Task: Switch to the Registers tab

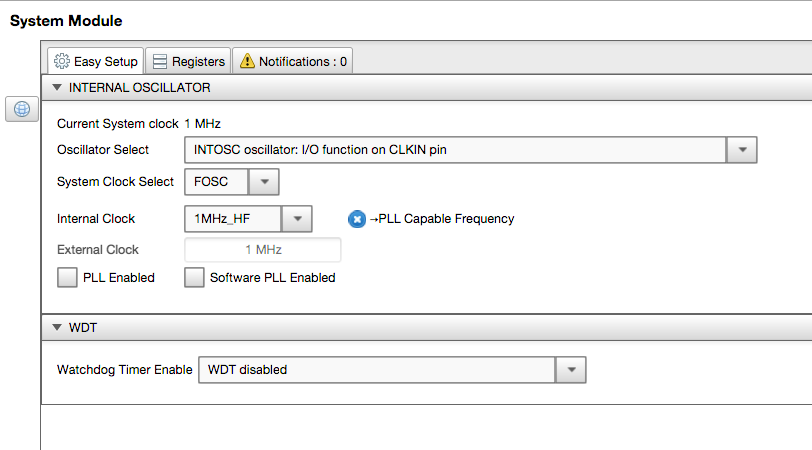Action: (188, 61)
